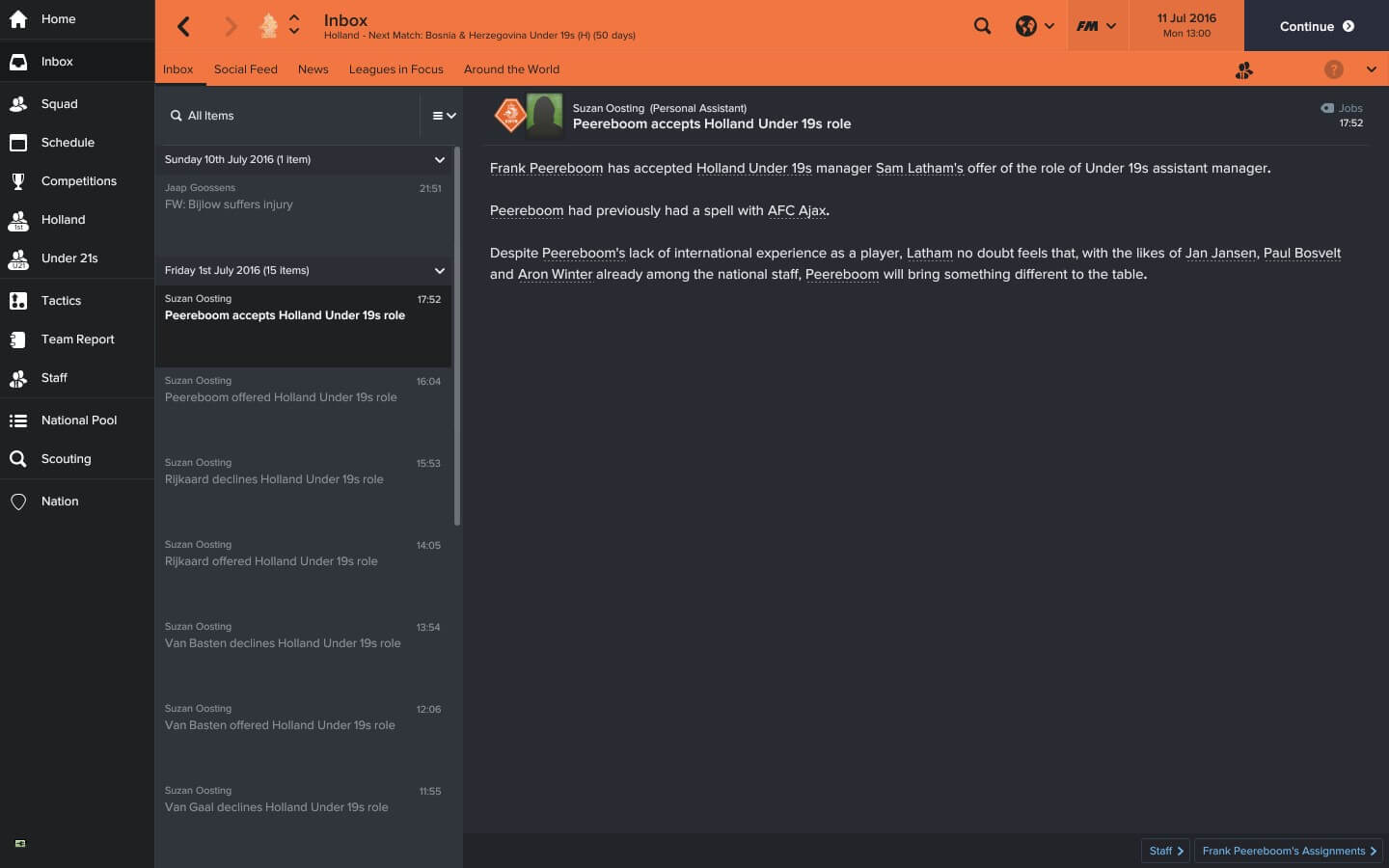Follow the AFC Ajax link
Image resolution: width=1389 pixels, height=868 pixels.
click(x=797, y=210)
